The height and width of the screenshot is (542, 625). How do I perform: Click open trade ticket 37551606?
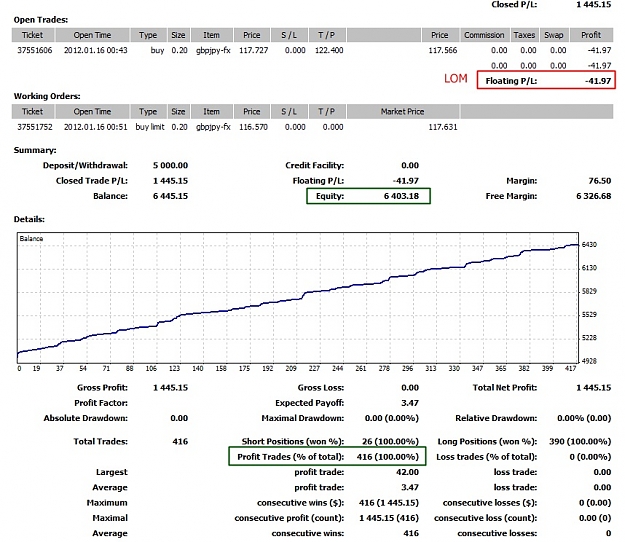pyautogui.click(x=35, y=50)
